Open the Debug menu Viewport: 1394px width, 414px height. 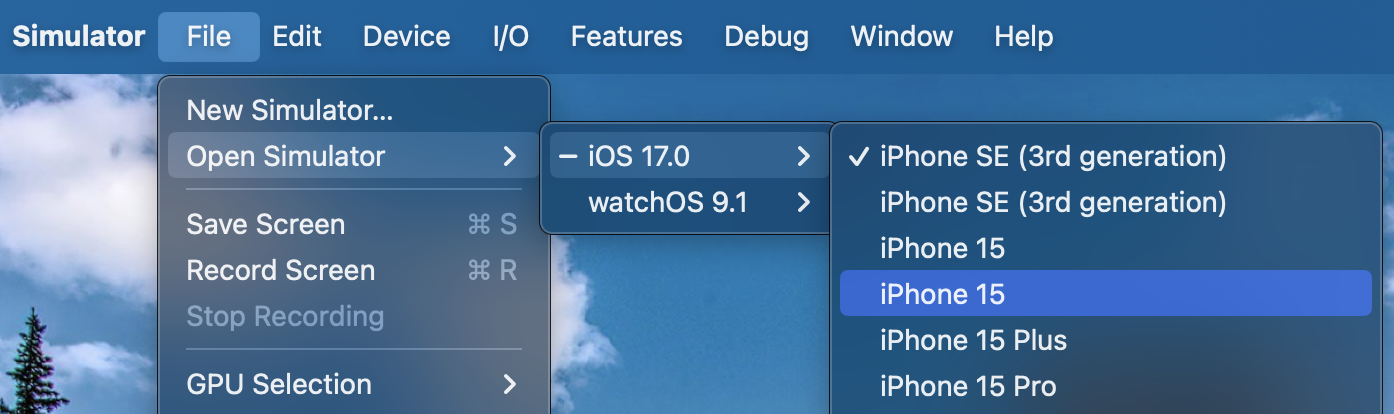pyautogui.click(x=766, y=37)
